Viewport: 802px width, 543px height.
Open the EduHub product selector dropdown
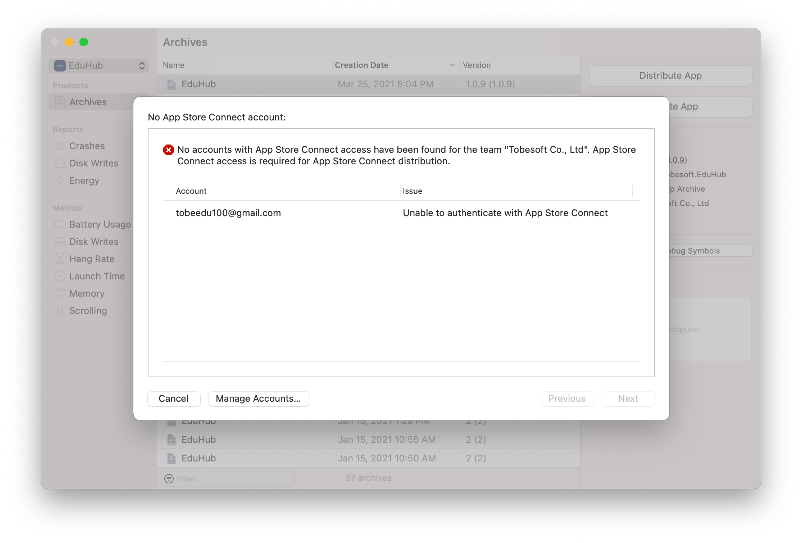point(100,65)
